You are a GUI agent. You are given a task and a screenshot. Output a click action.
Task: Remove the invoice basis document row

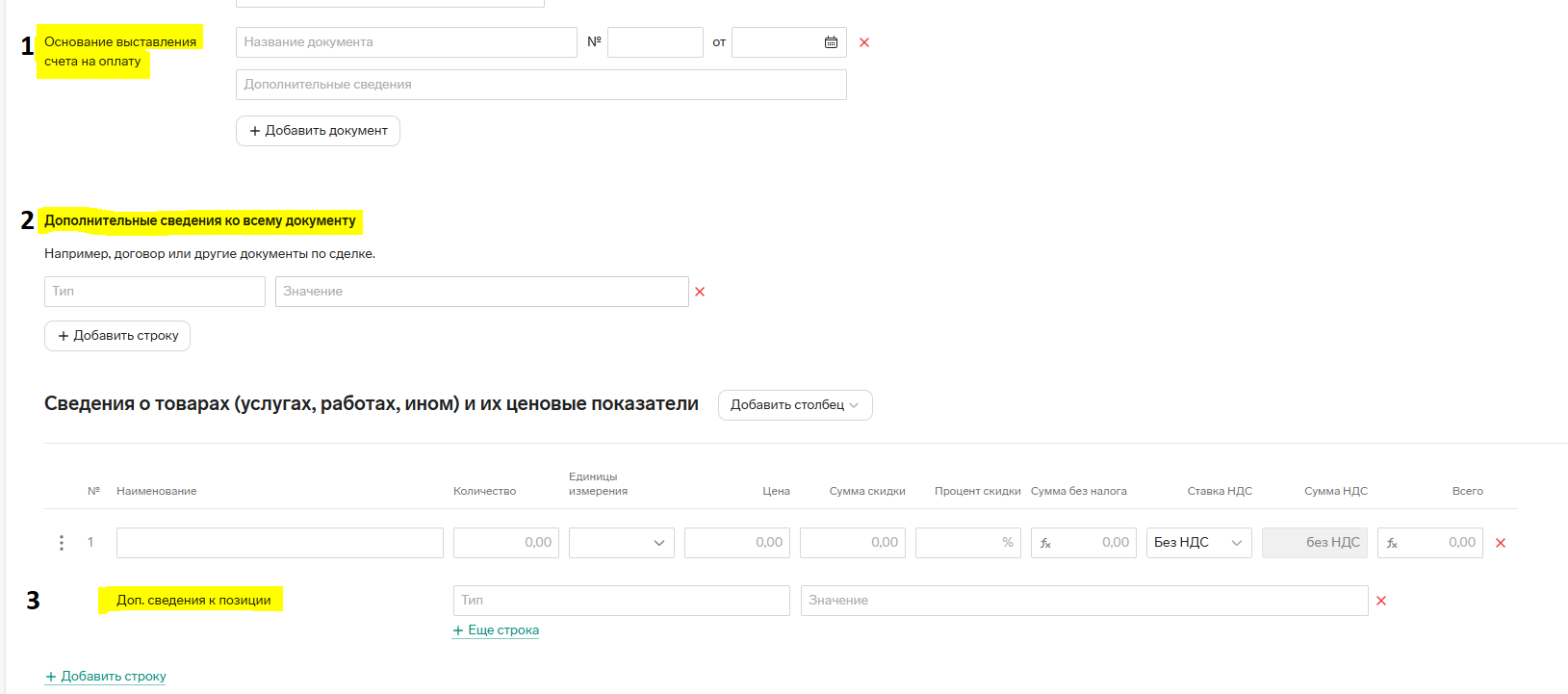[x=864, y=42]
